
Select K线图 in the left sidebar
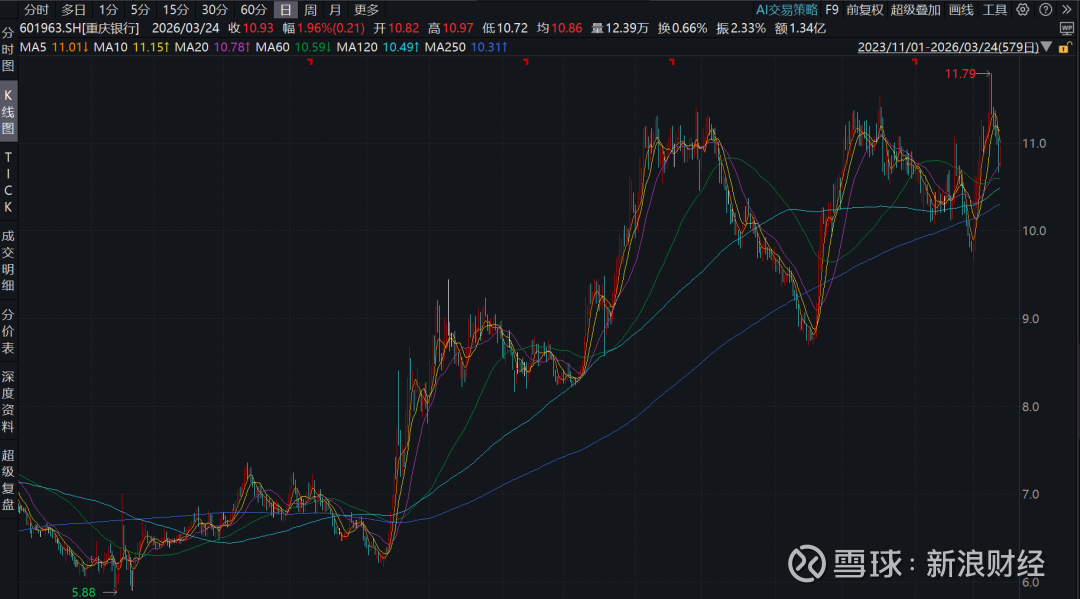coord(8,112)
